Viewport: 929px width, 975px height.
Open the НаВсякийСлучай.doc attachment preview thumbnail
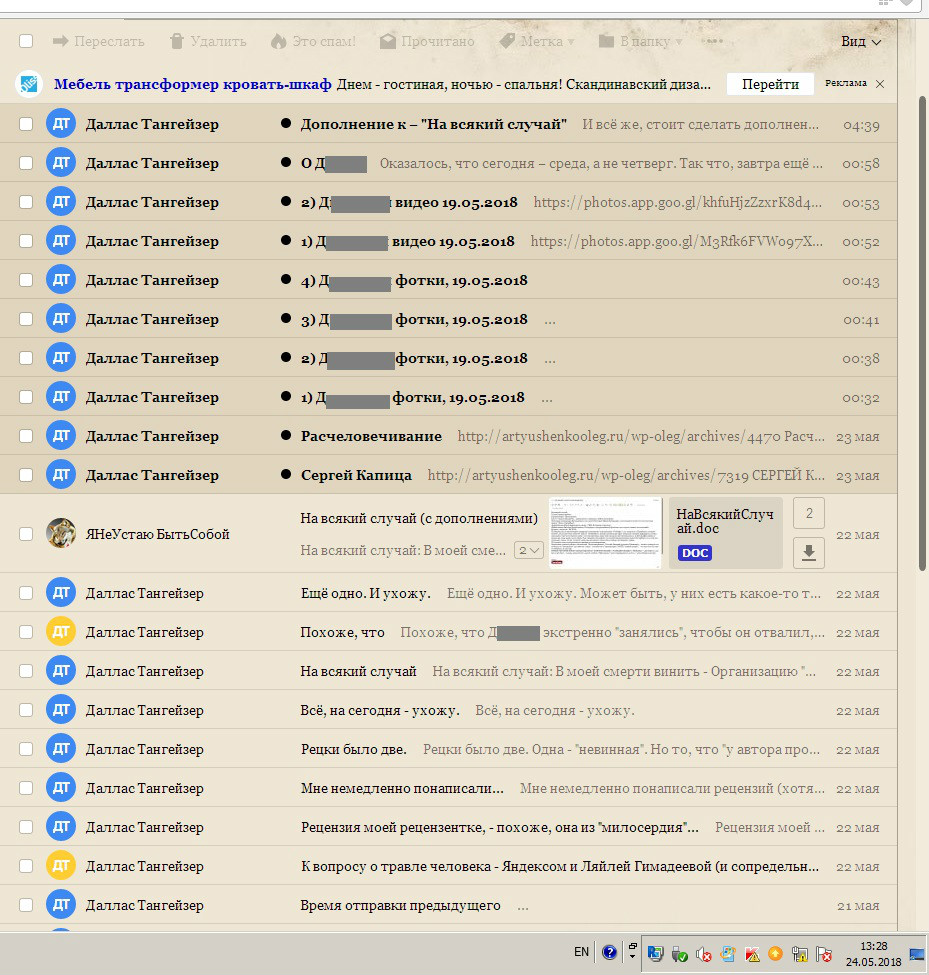(x=605, y=533)
